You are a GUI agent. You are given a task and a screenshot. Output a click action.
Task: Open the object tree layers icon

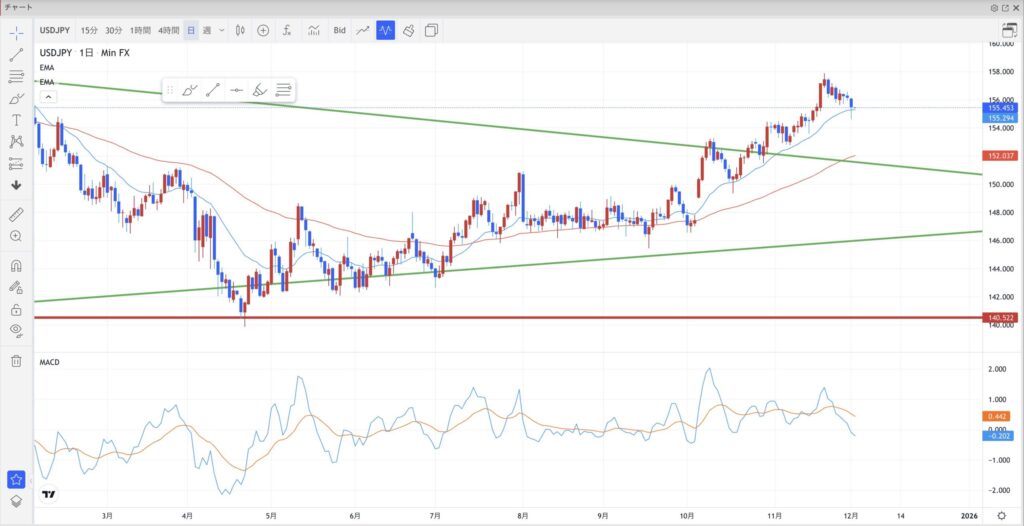(x=17, y=502)
